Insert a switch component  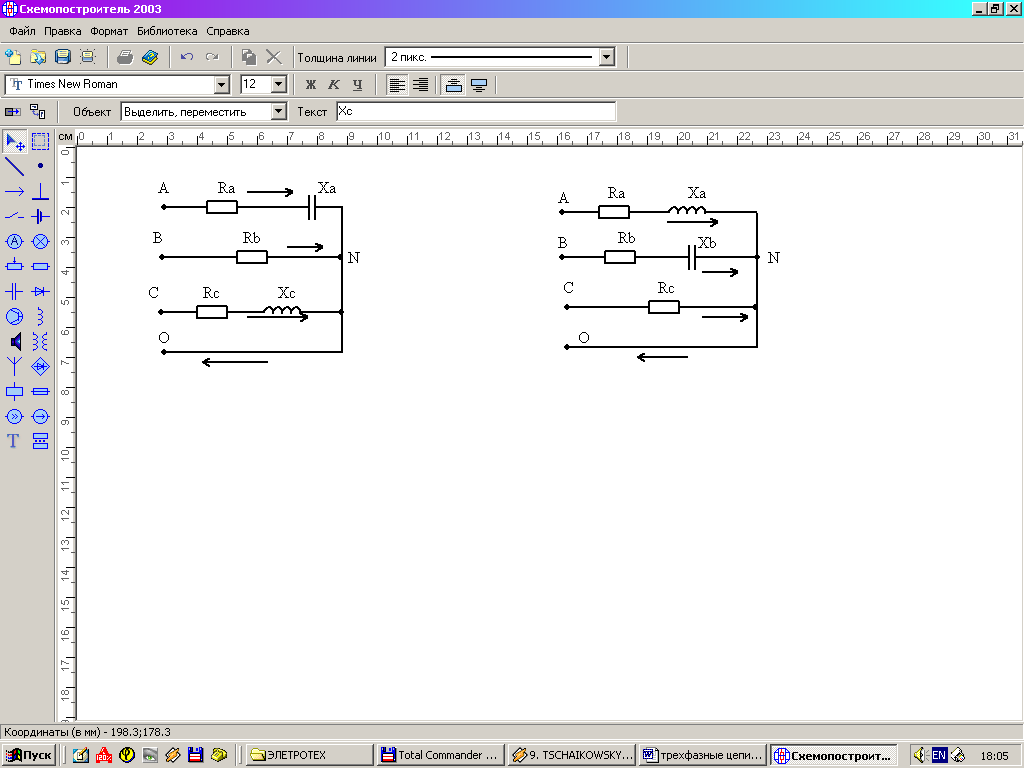[x=14, y=216]
